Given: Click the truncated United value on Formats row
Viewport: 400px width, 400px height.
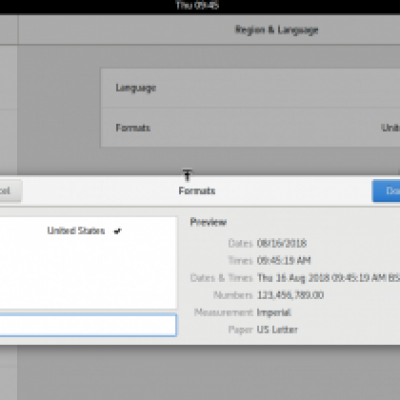Looking at the screenshot, I should click(390, 128).
